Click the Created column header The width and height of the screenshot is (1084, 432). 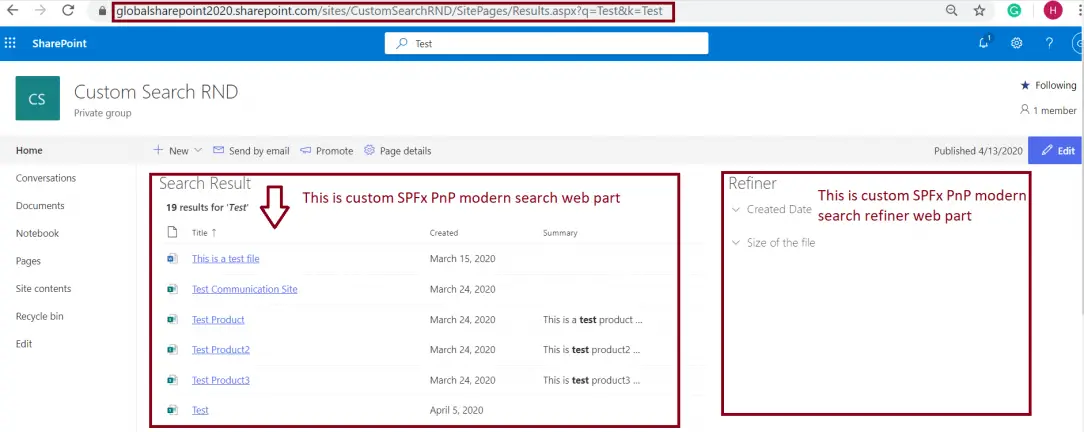444,233
